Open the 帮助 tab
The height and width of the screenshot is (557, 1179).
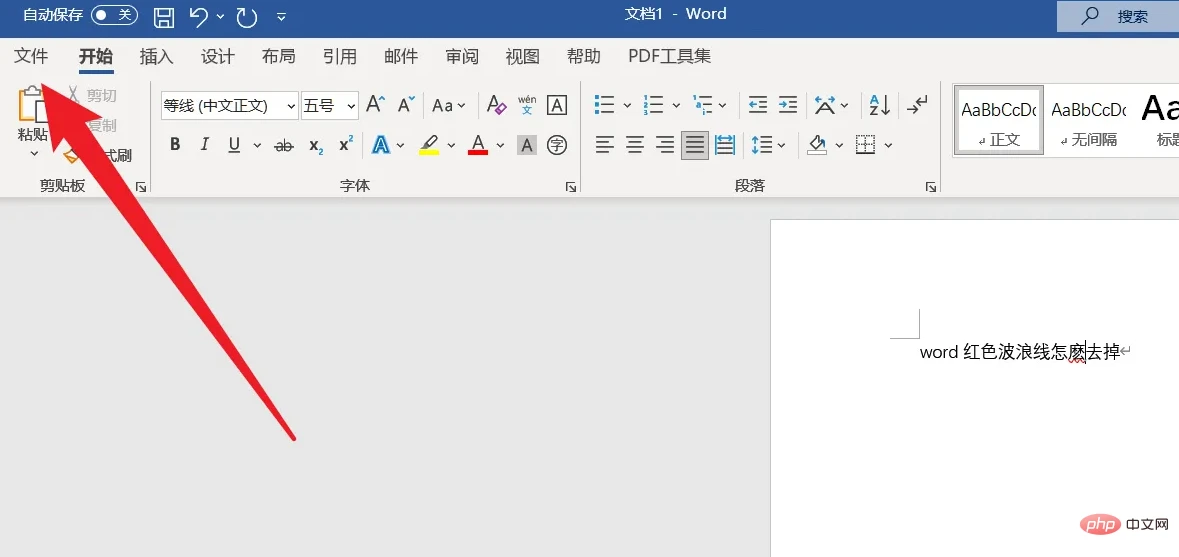point(583,56)
